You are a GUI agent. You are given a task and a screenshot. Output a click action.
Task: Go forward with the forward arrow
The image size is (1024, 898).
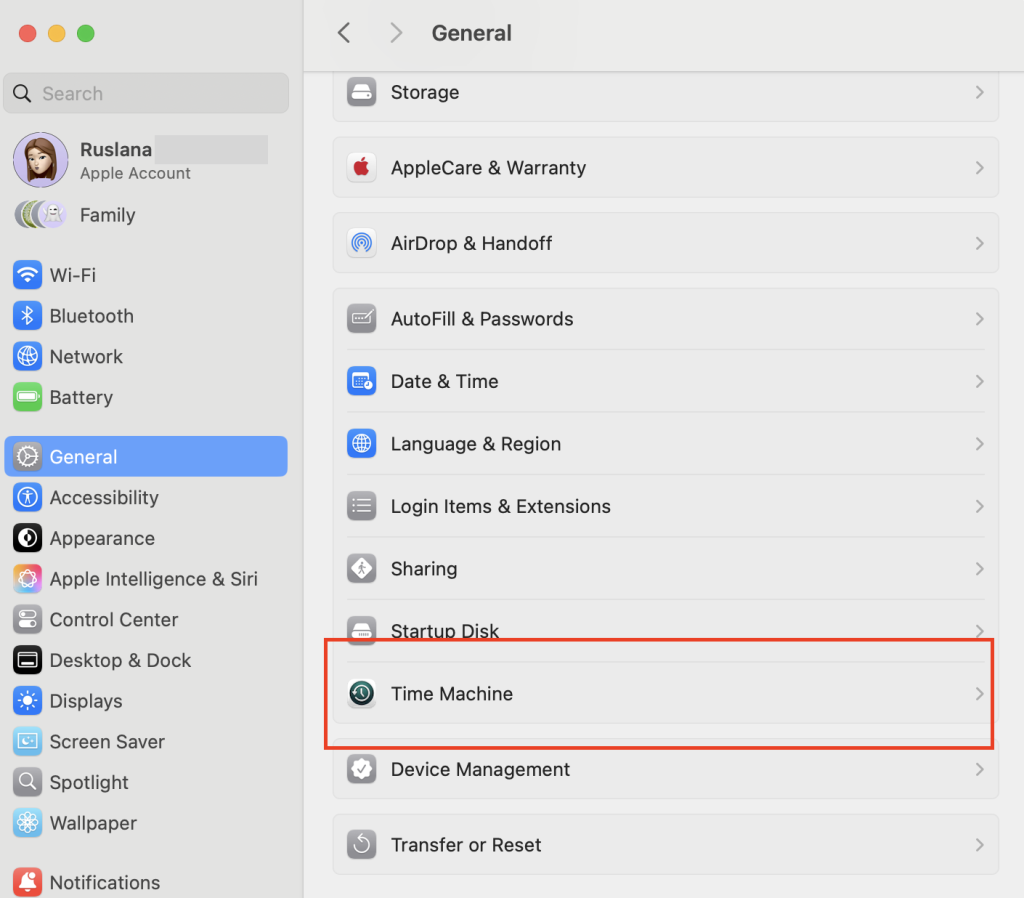click(396, 33)
